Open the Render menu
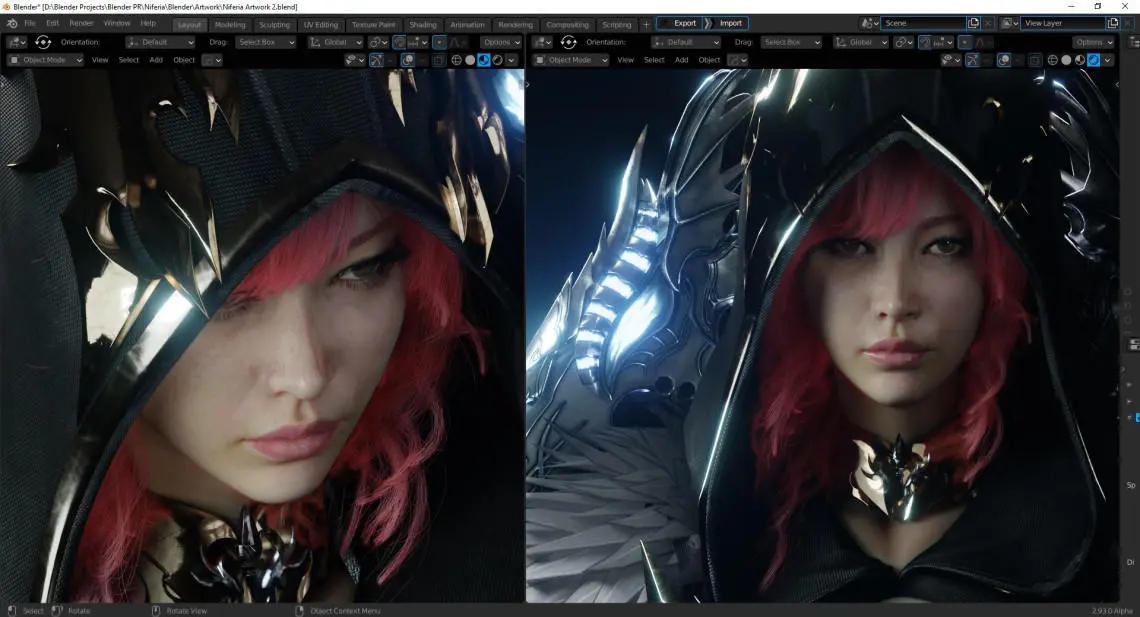Screen dimensions: 1140x617 point(81,23)
